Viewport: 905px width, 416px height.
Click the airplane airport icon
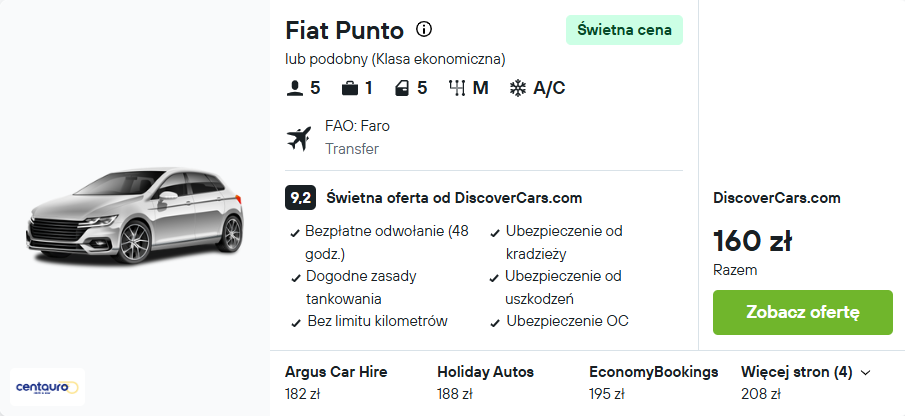(299, 138)
